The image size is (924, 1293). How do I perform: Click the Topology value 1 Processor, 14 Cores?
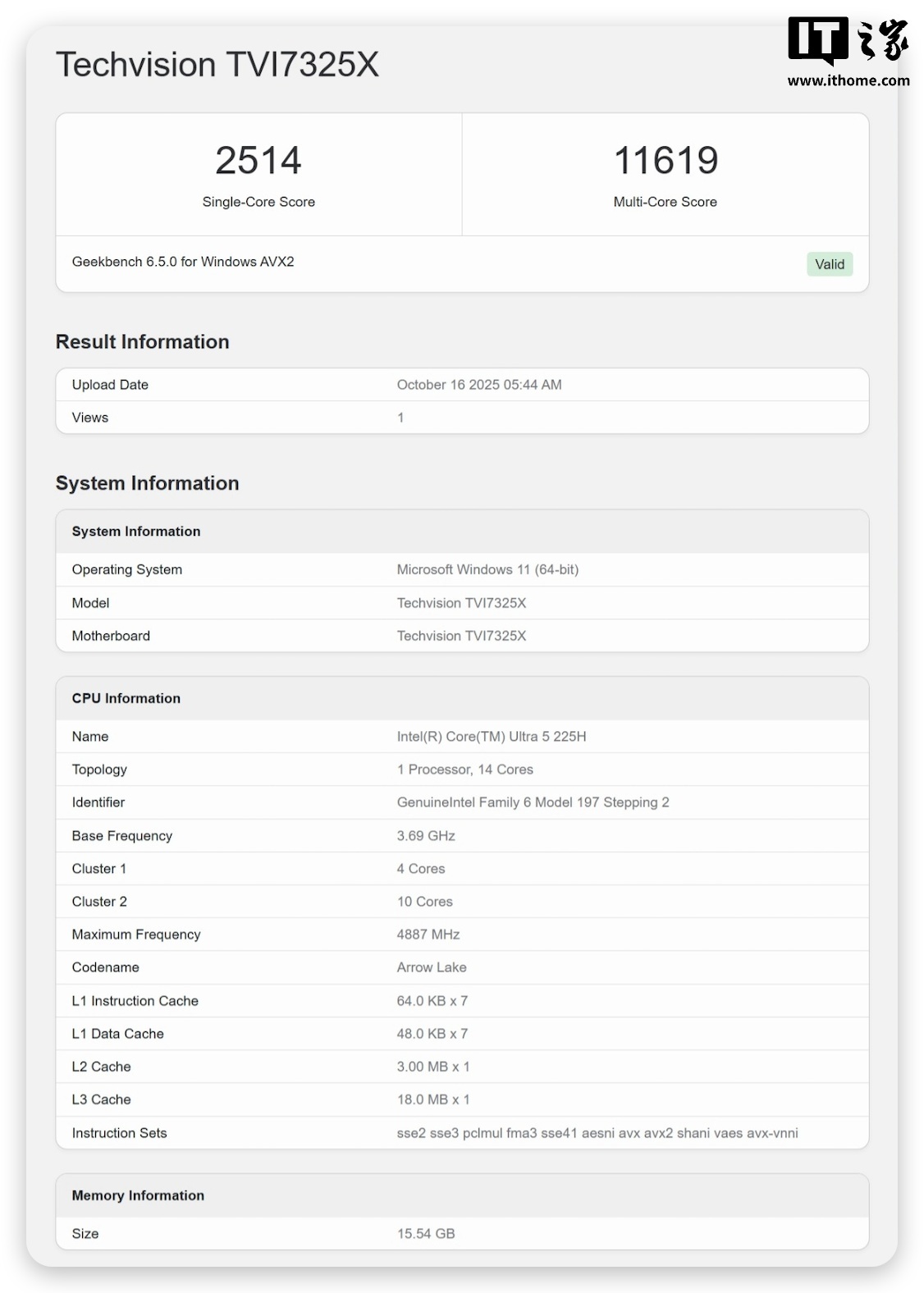(464, 770)
